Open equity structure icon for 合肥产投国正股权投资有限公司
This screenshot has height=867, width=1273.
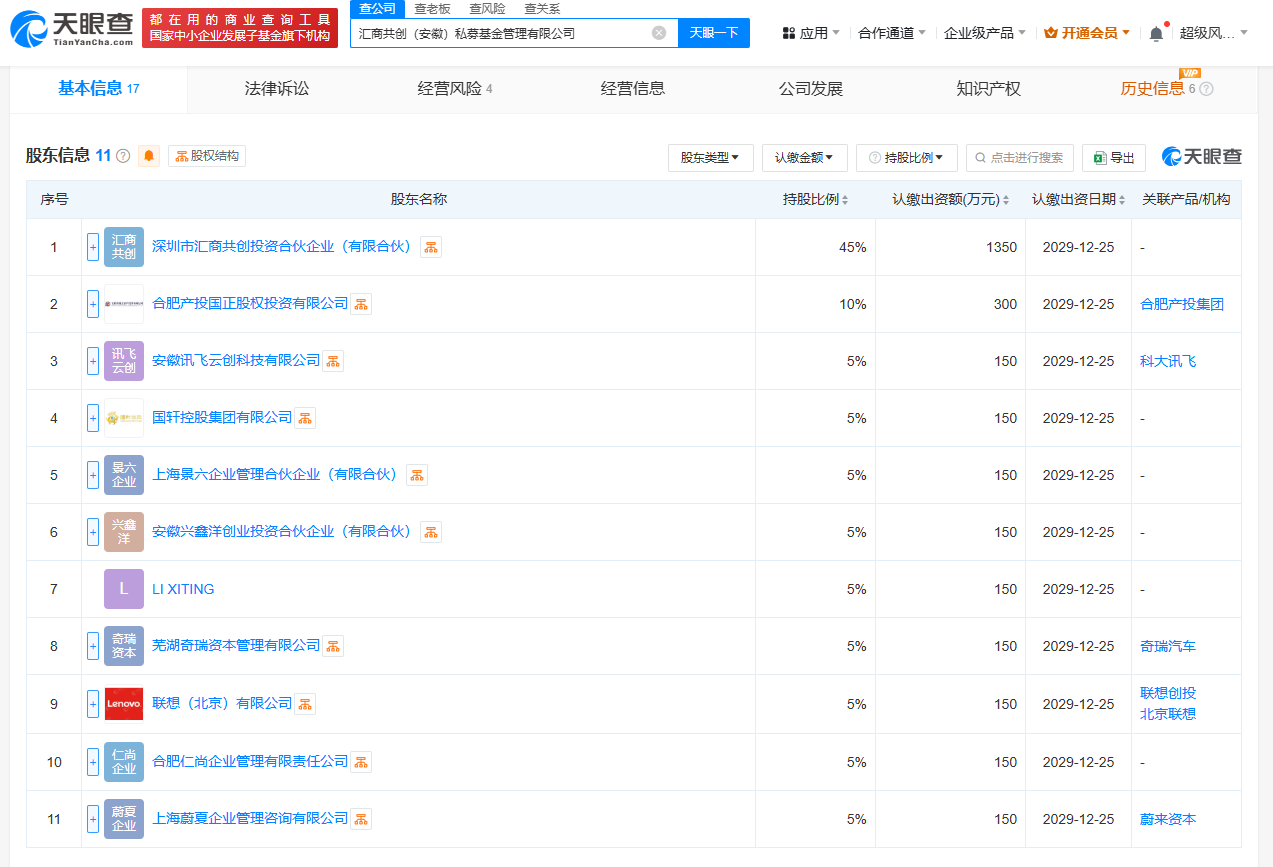click(361, 304)
